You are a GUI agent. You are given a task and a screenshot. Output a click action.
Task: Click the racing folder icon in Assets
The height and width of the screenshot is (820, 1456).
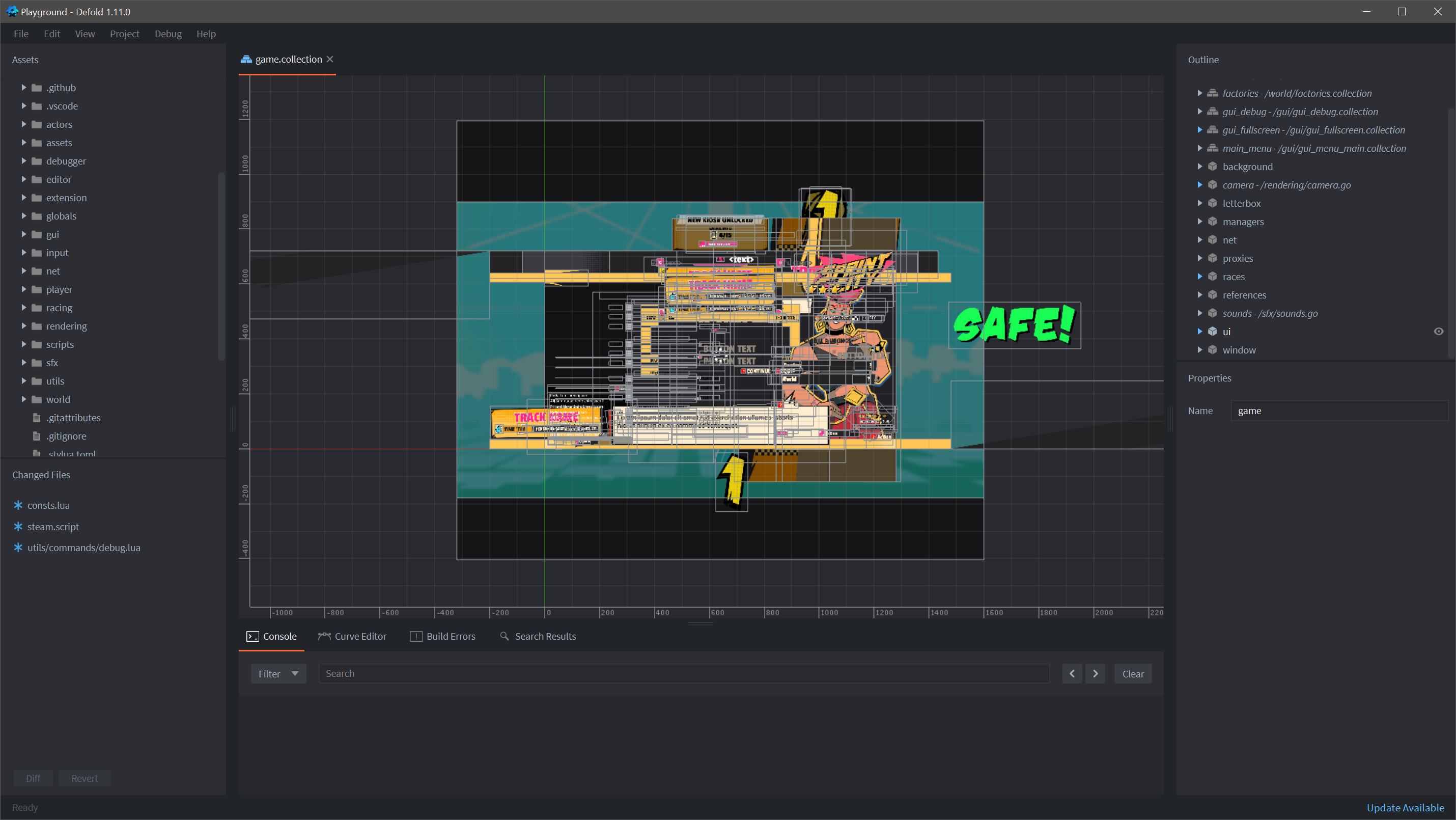[36, 308]
